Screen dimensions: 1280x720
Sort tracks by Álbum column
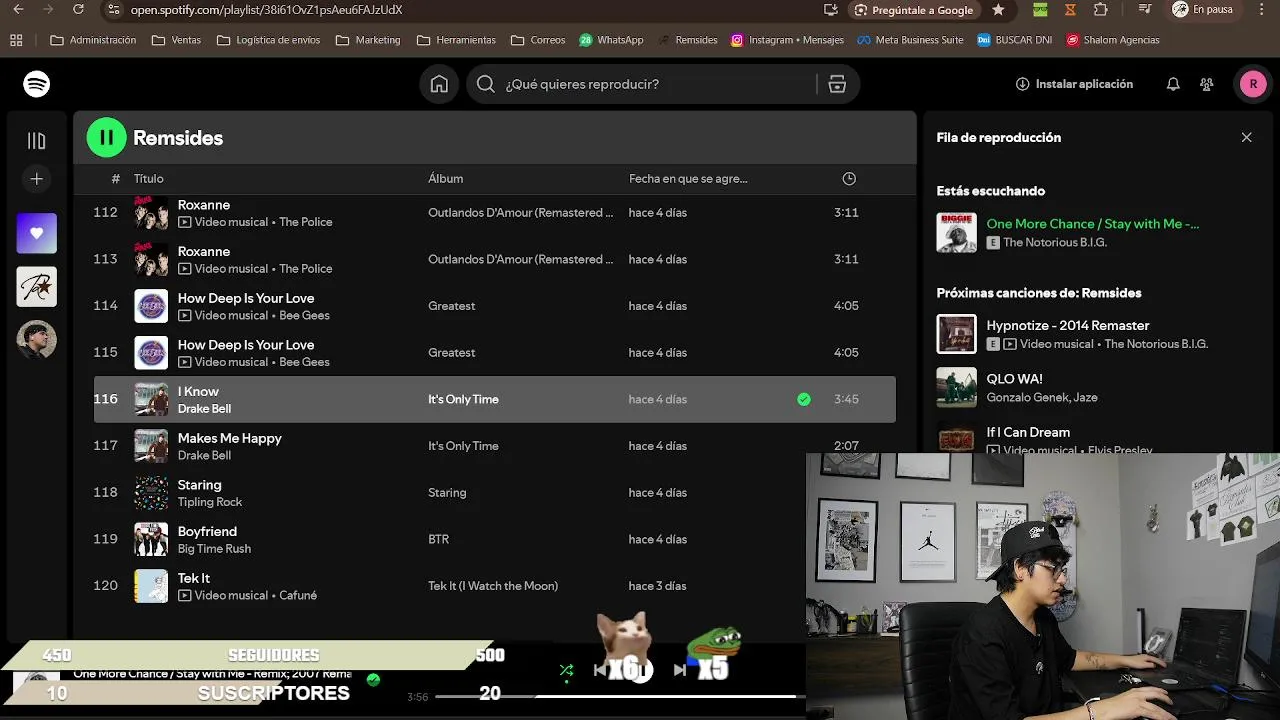445,179
